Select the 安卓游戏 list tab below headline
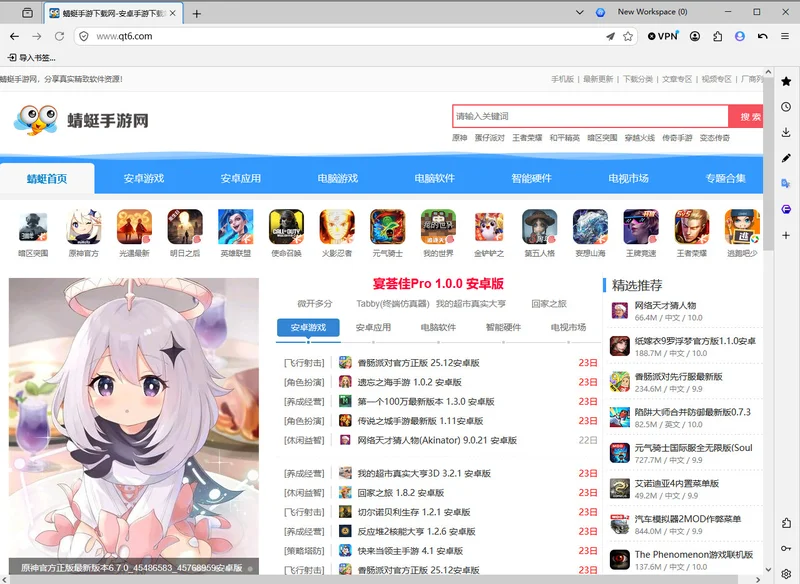Screen dimensions: 800x584 pos(308,327)
